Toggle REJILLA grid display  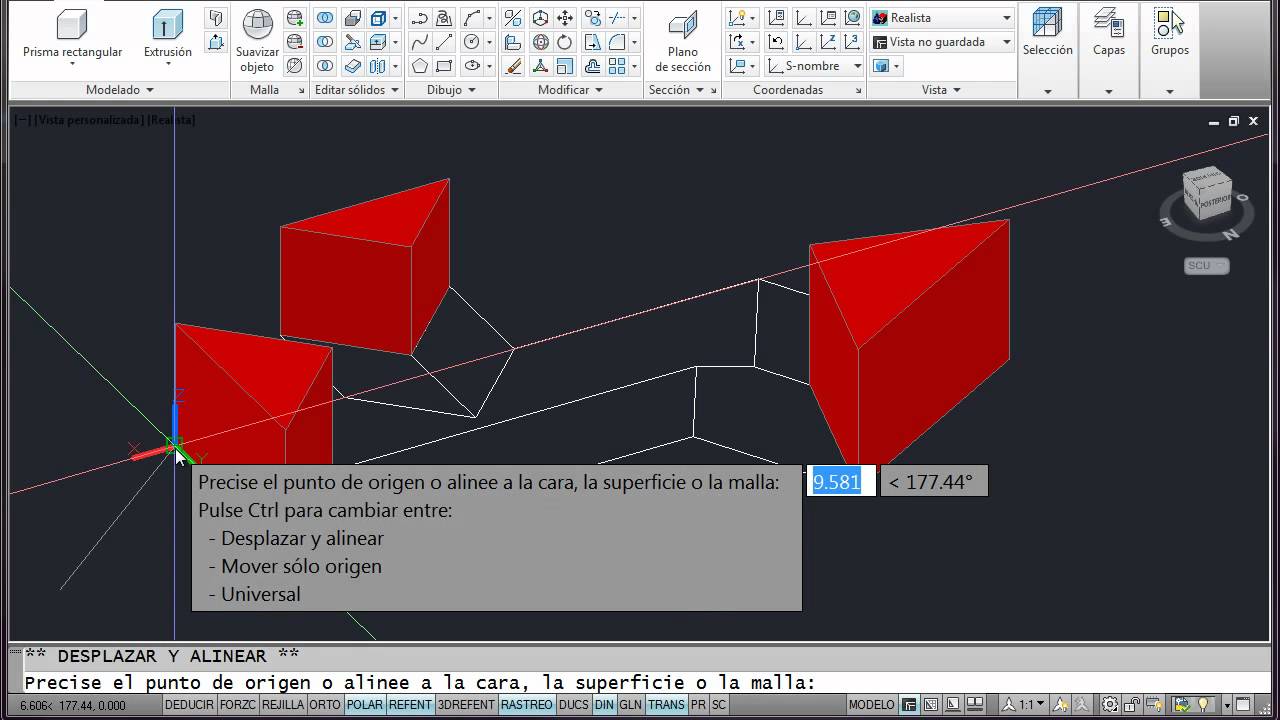(283, 705)
